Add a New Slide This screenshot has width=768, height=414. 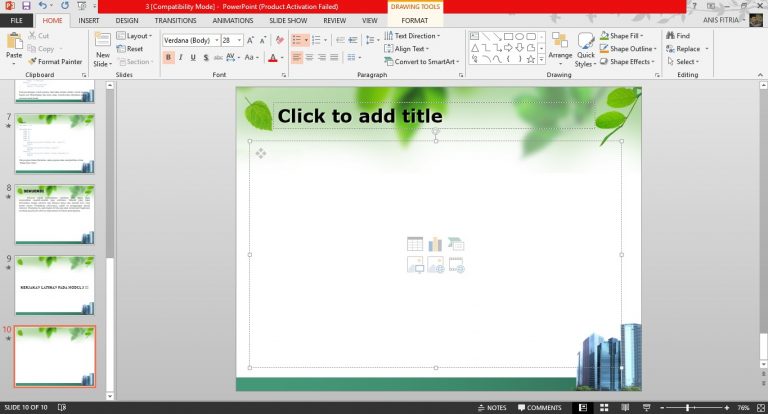pyautogui.click(x=103, y=50)
